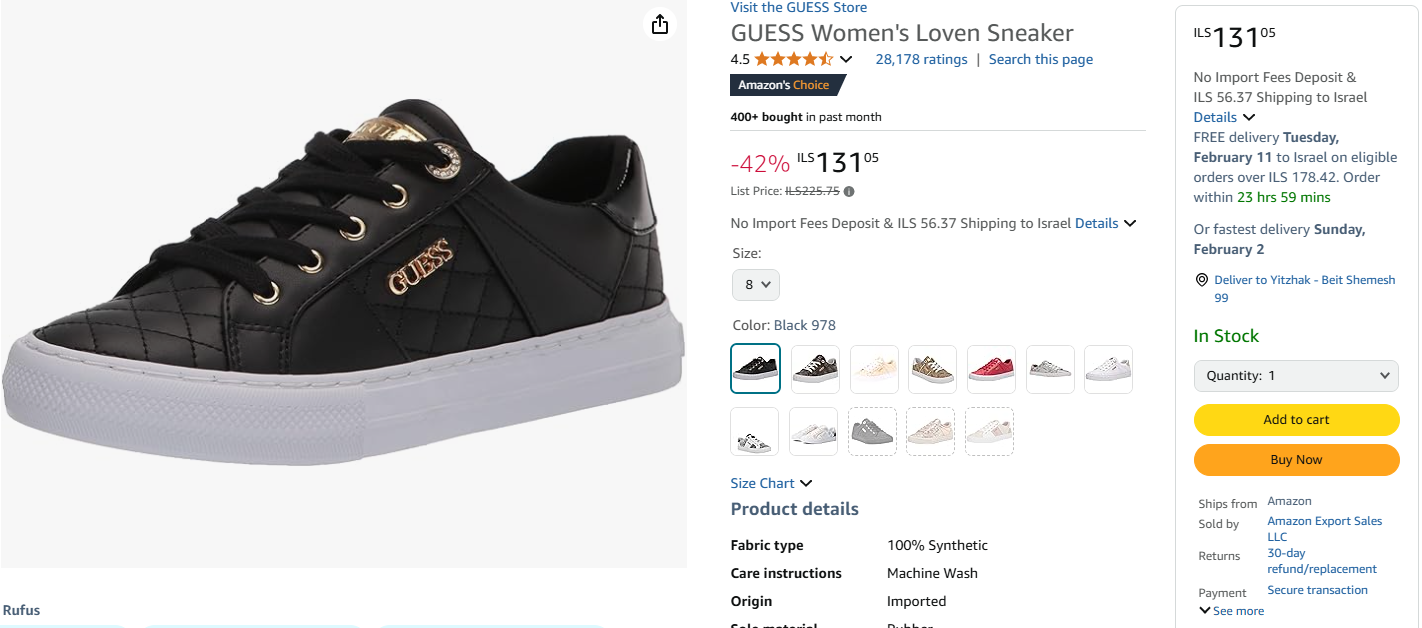Expand See more in seller info
The height and width of the screenshot is (628, 1422).
pos(1231,611)
